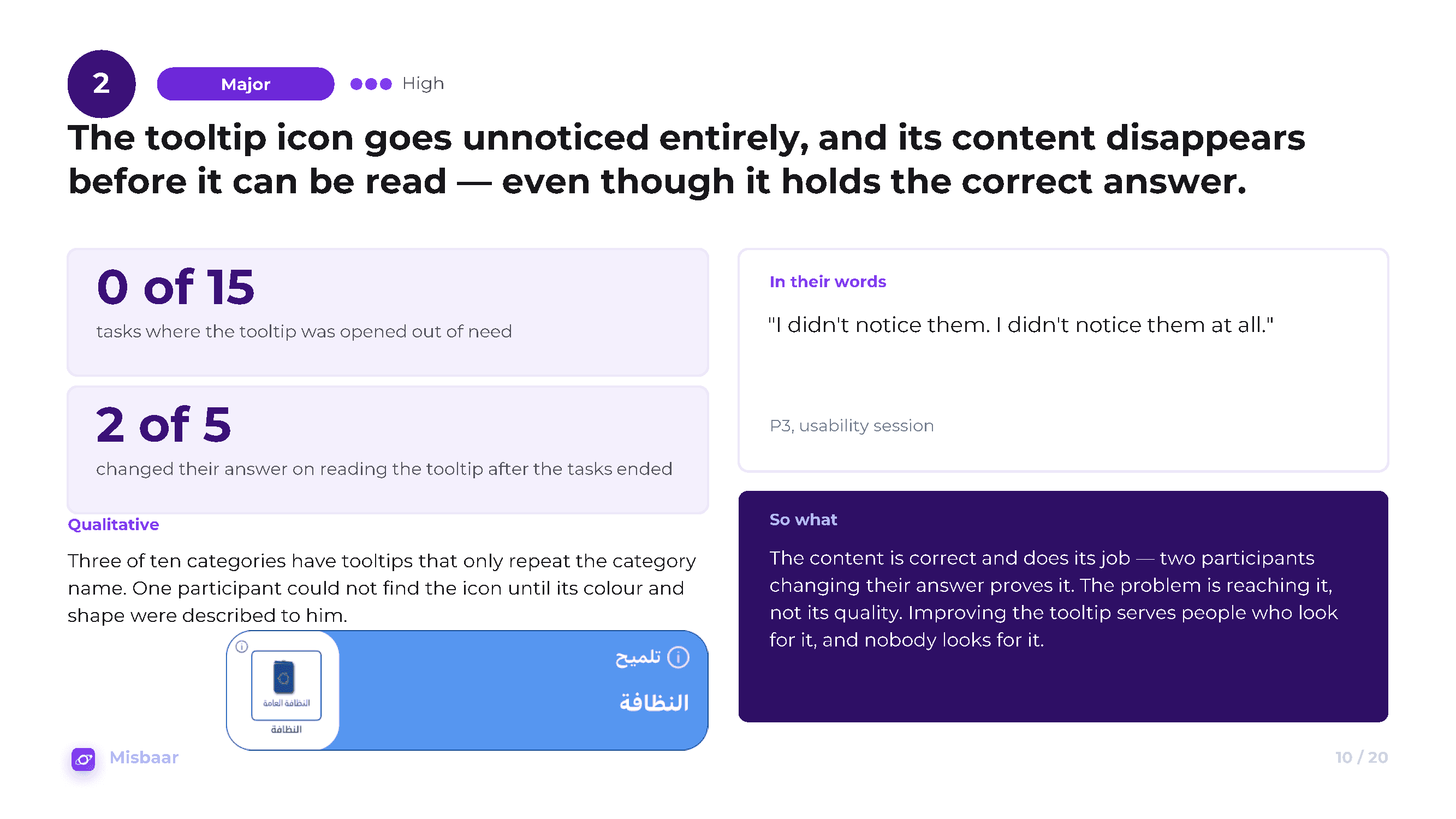The width and height of the screenshot is (1456, 819).
Task: Click the participant quote text
Action: pos(1021,325)
